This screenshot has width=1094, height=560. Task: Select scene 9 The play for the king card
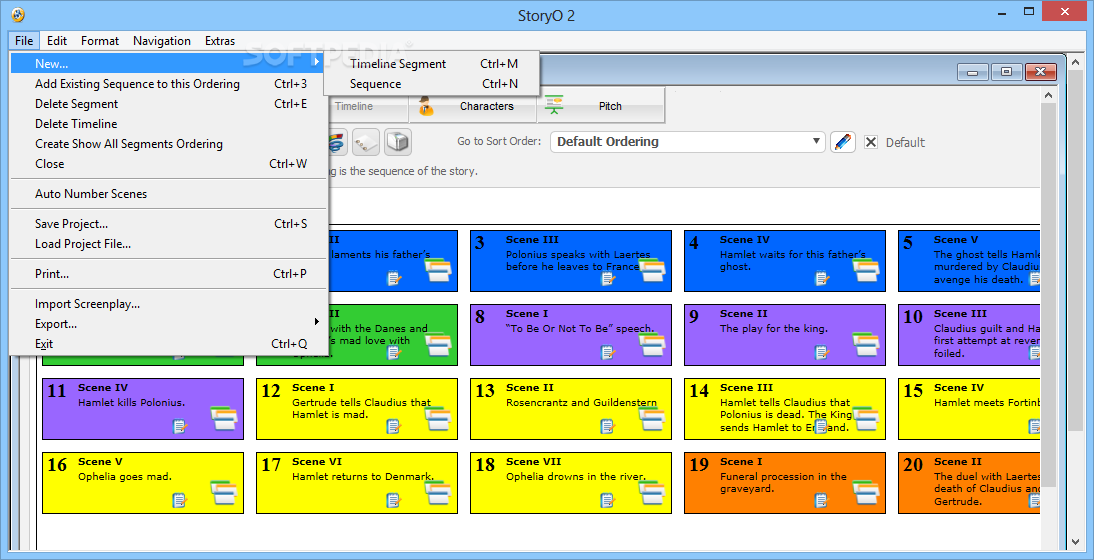point(785,335)
